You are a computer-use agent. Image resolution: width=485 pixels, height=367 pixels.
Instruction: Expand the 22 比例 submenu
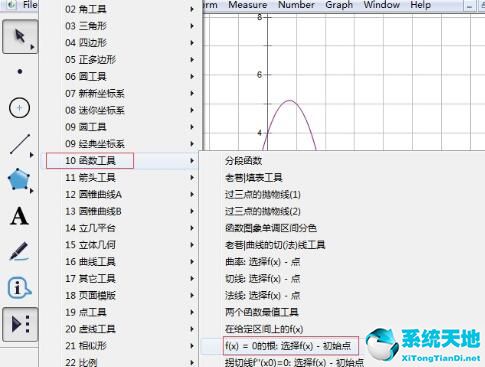tap(120, 362)
